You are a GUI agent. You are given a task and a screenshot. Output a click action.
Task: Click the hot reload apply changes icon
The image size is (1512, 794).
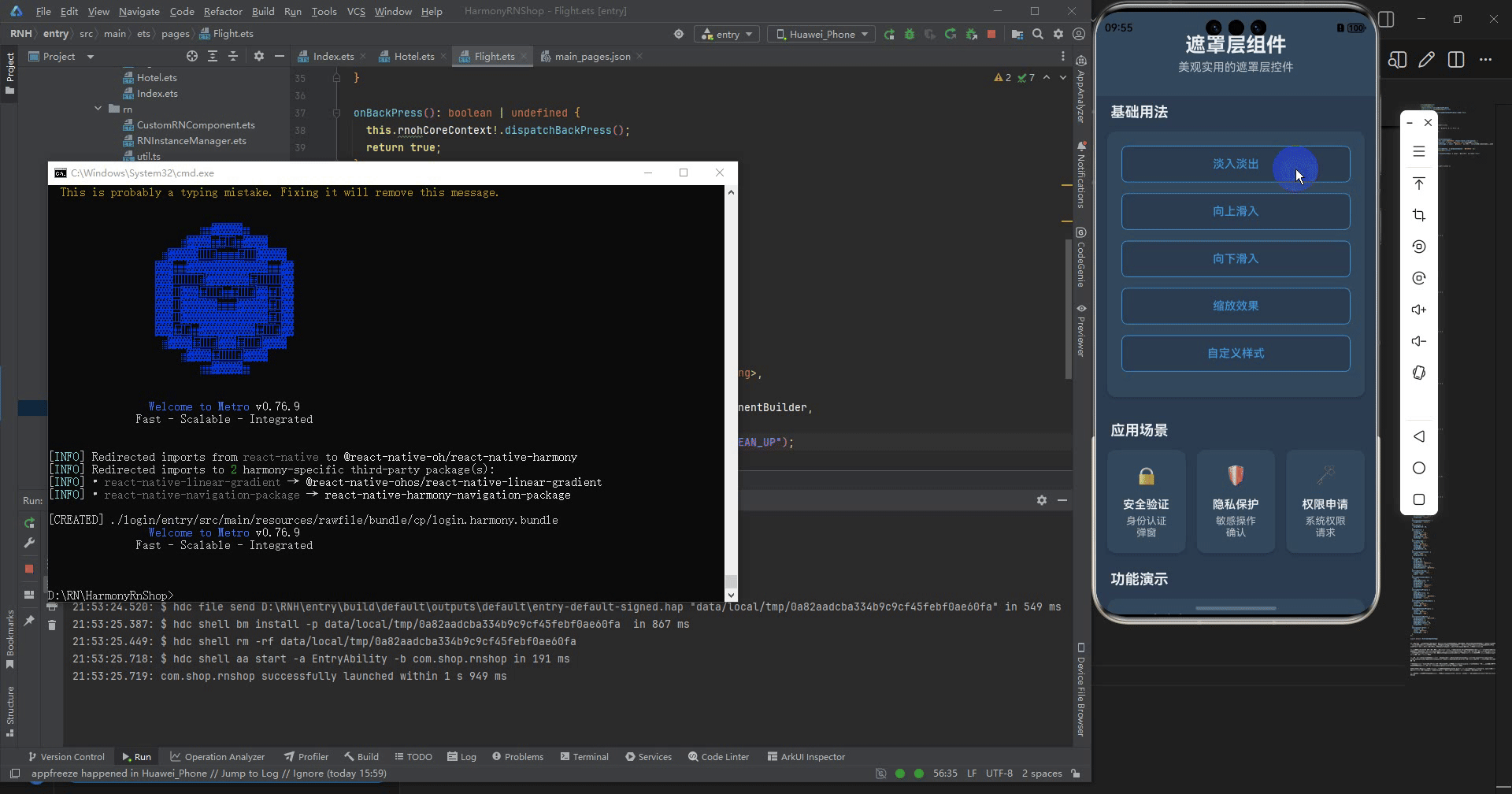point(951,34)
